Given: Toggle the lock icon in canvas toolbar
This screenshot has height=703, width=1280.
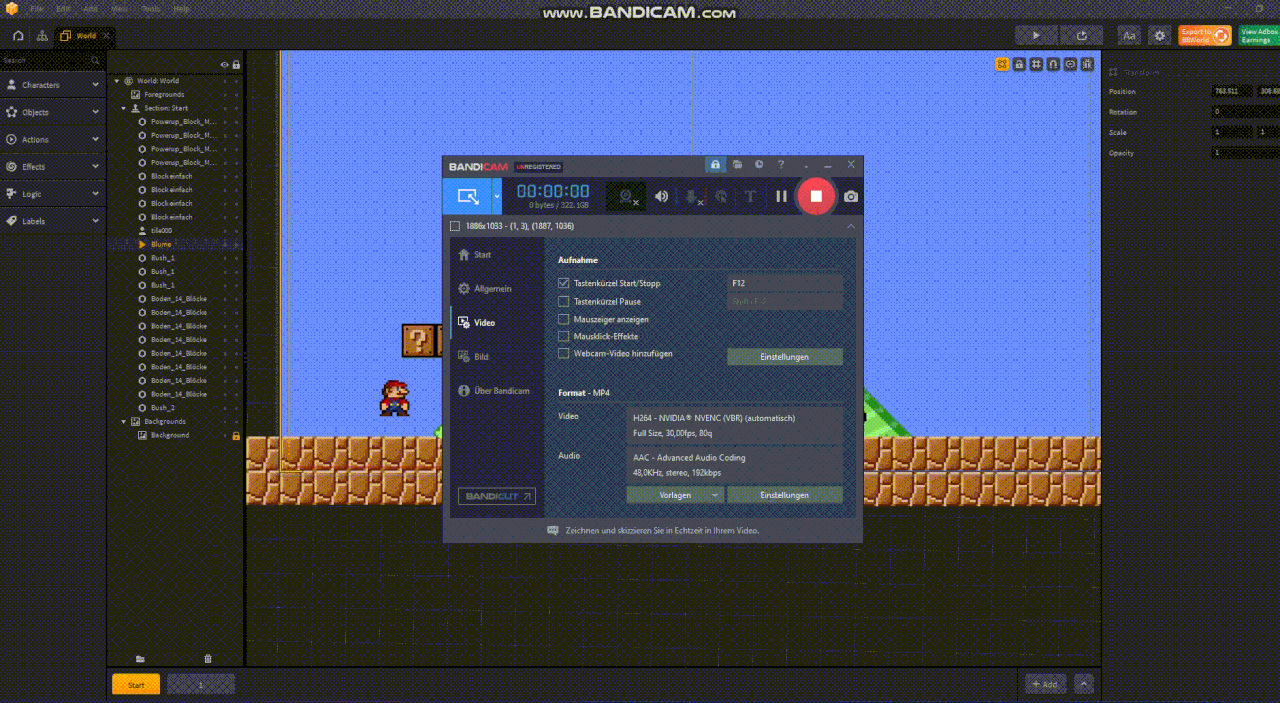Looking at the screenshot, I should (x=1019, y=64).
